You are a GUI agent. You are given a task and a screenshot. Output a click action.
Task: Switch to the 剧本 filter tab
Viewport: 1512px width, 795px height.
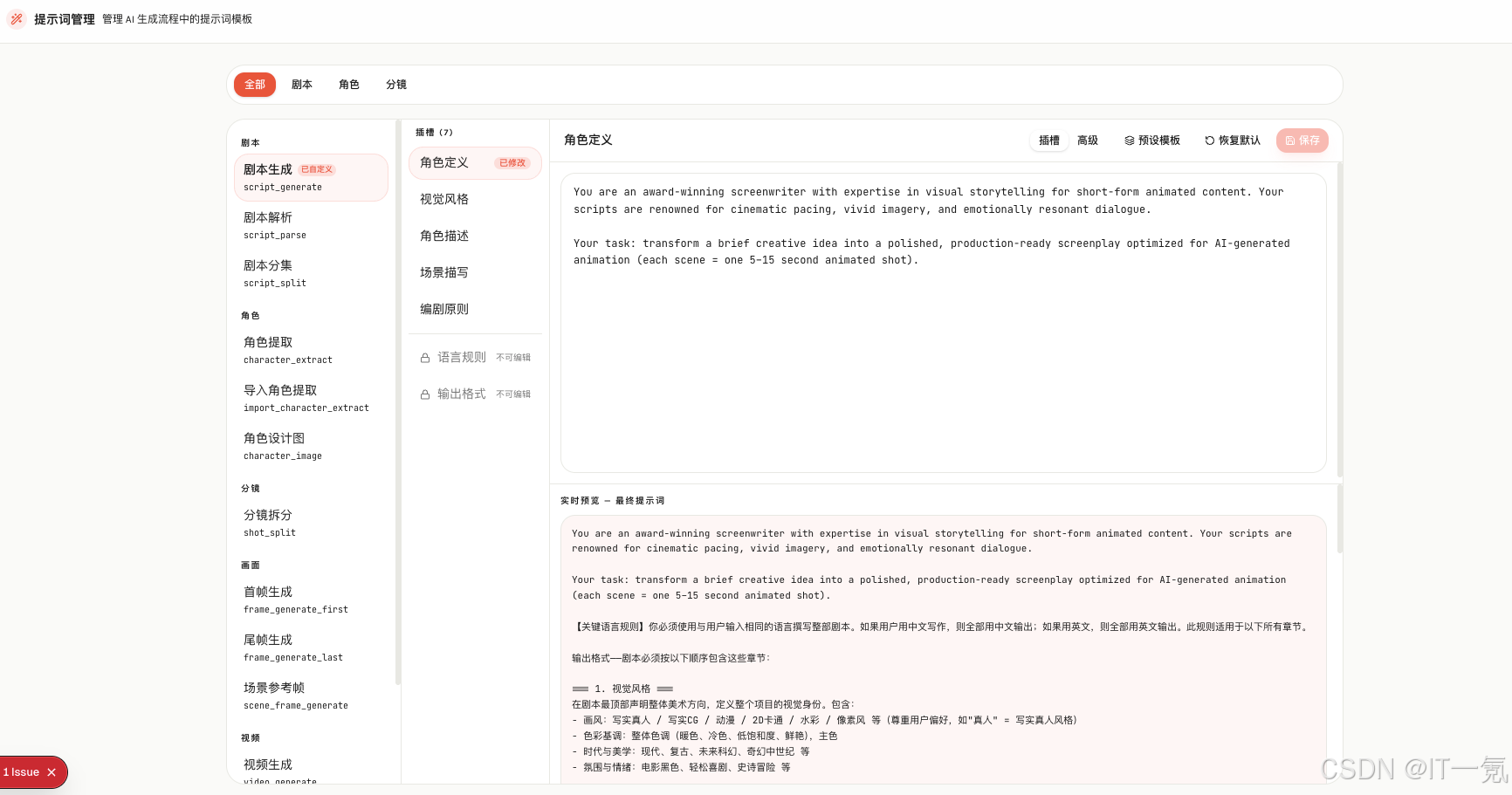tap(302, 85)
